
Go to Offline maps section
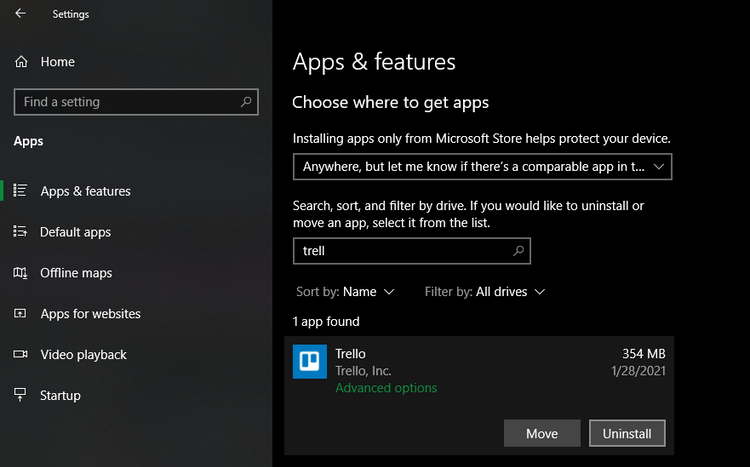click(76, 273)
